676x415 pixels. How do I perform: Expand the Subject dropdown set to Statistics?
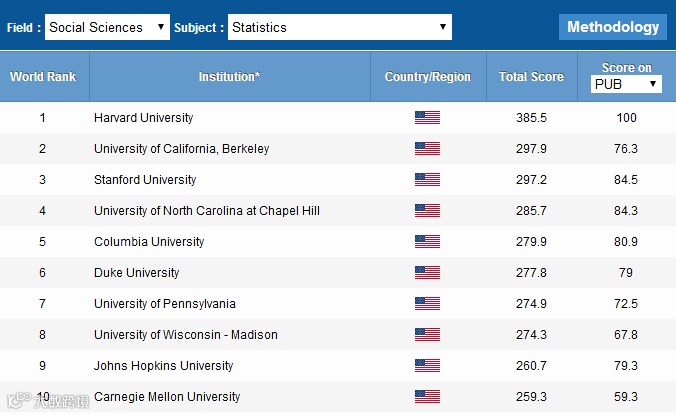point(339,28)
